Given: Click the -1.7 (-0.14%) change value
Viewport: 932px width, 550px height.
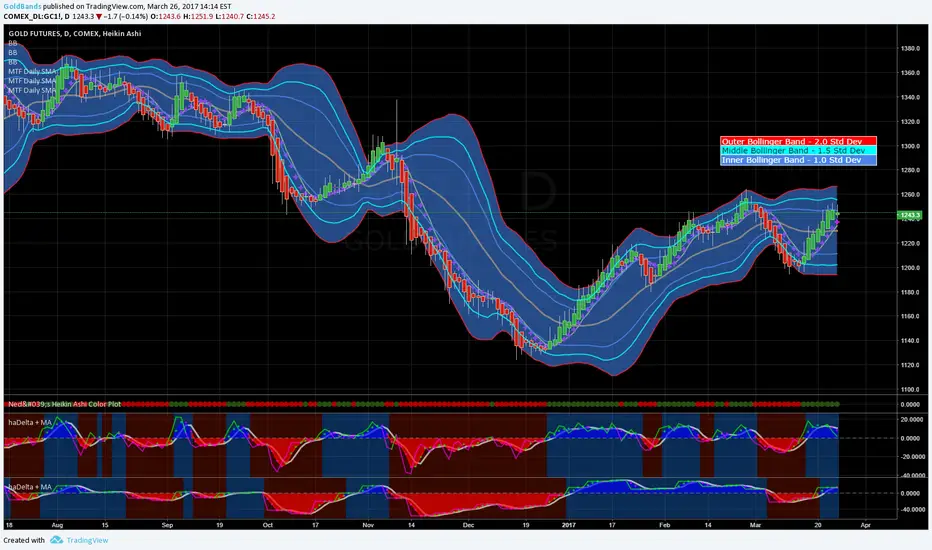Looking at the screenshot, I should 126,17.
